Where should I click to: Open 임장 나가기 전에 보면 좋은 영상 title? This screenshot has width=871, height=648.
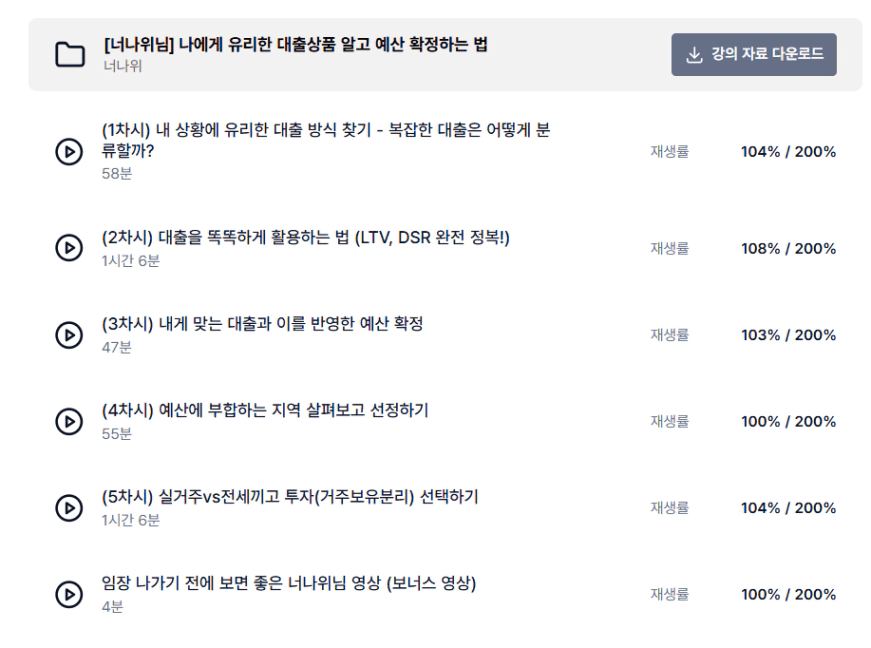pyautogui.click(x=289, y=583)
